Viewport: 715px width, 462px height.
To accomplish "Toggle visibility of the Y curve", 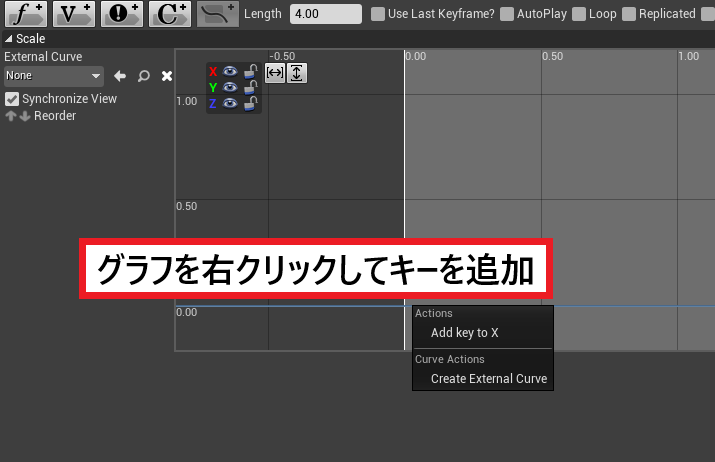I will click(x=230, y=87).
